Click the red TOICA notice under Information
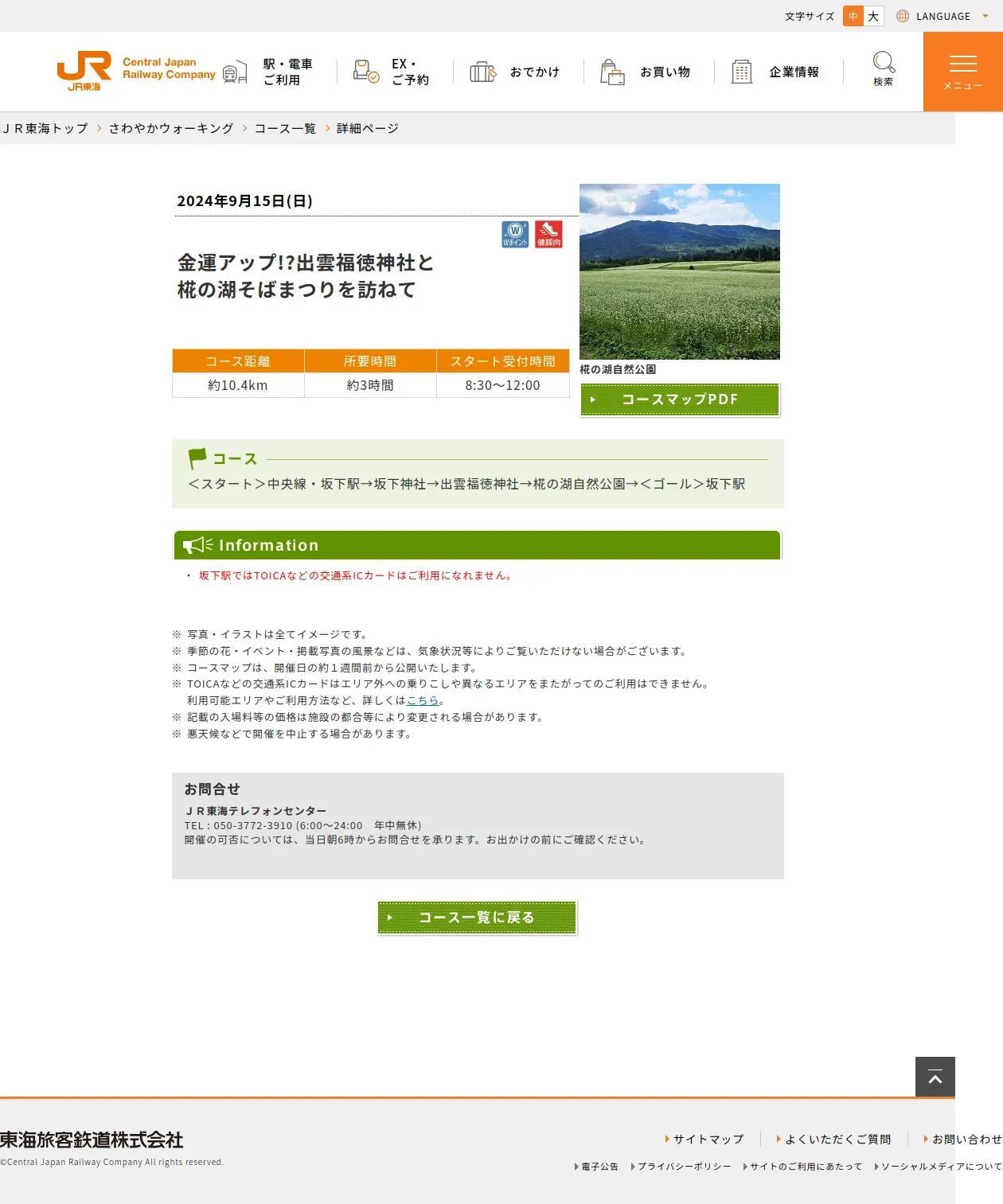This screenshot has height=1204, width=1003. click(x=357, y=575)
